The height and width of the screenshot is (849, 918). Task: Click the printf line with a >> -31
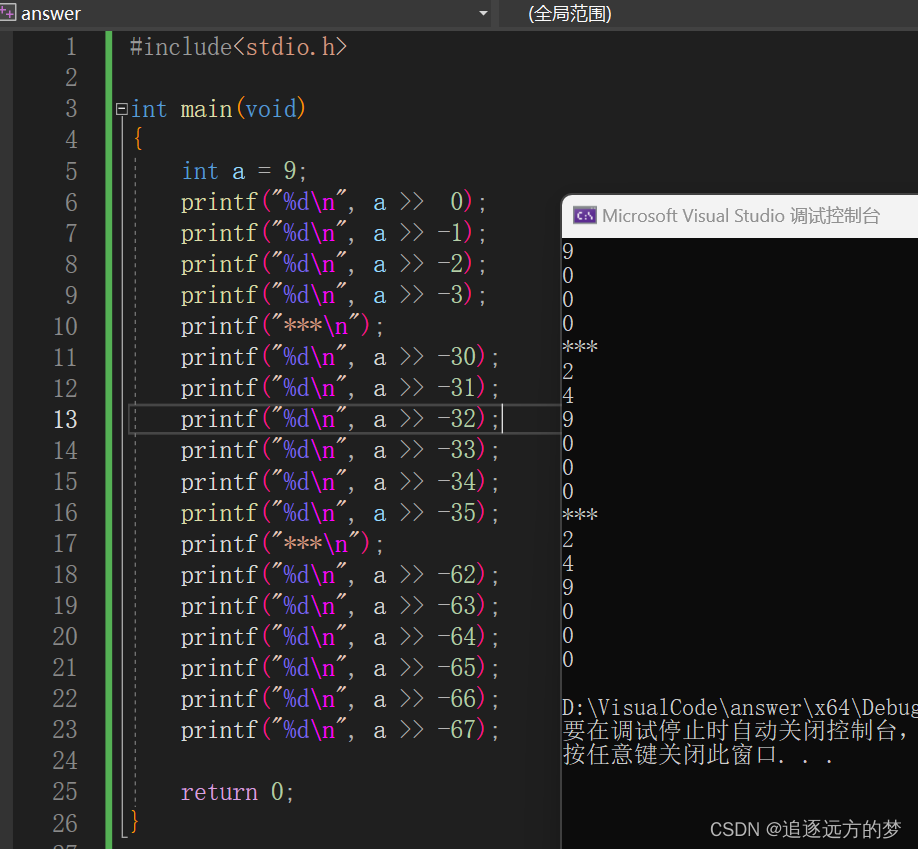(x=340, y=389)
